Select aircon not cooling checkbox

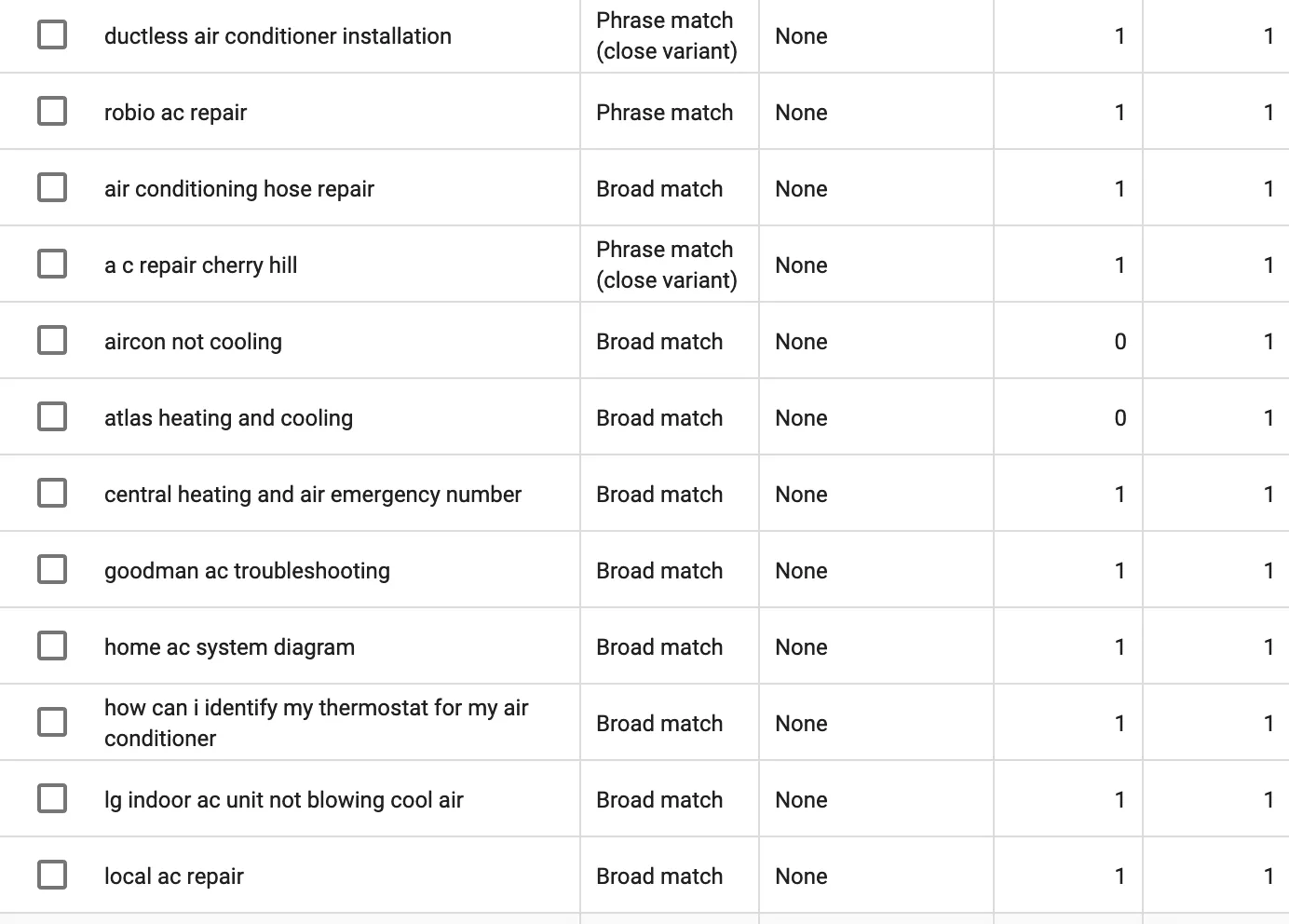pos(52,341)
